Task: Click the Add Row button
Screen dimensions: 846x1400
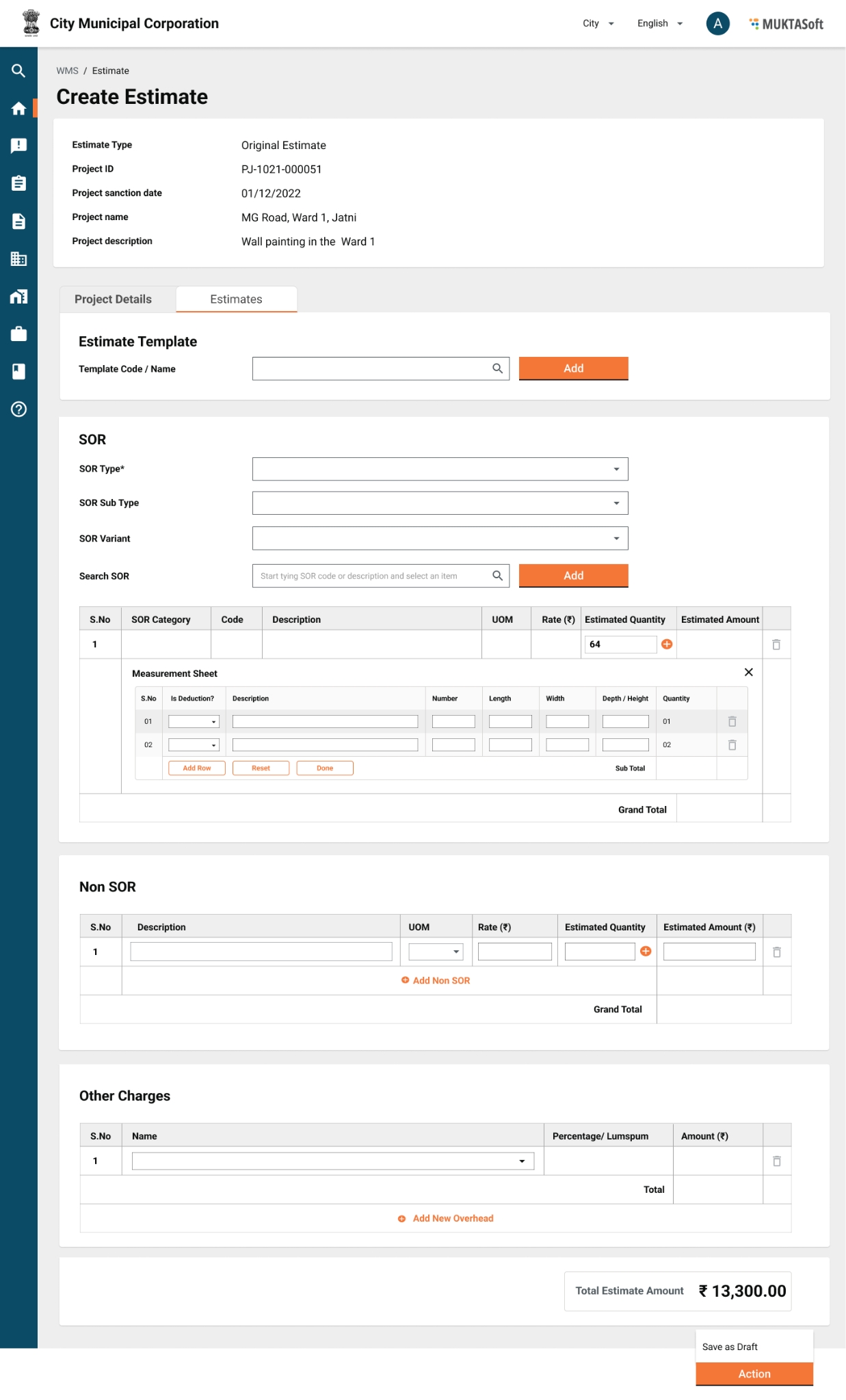Action: tap(197, 768)
